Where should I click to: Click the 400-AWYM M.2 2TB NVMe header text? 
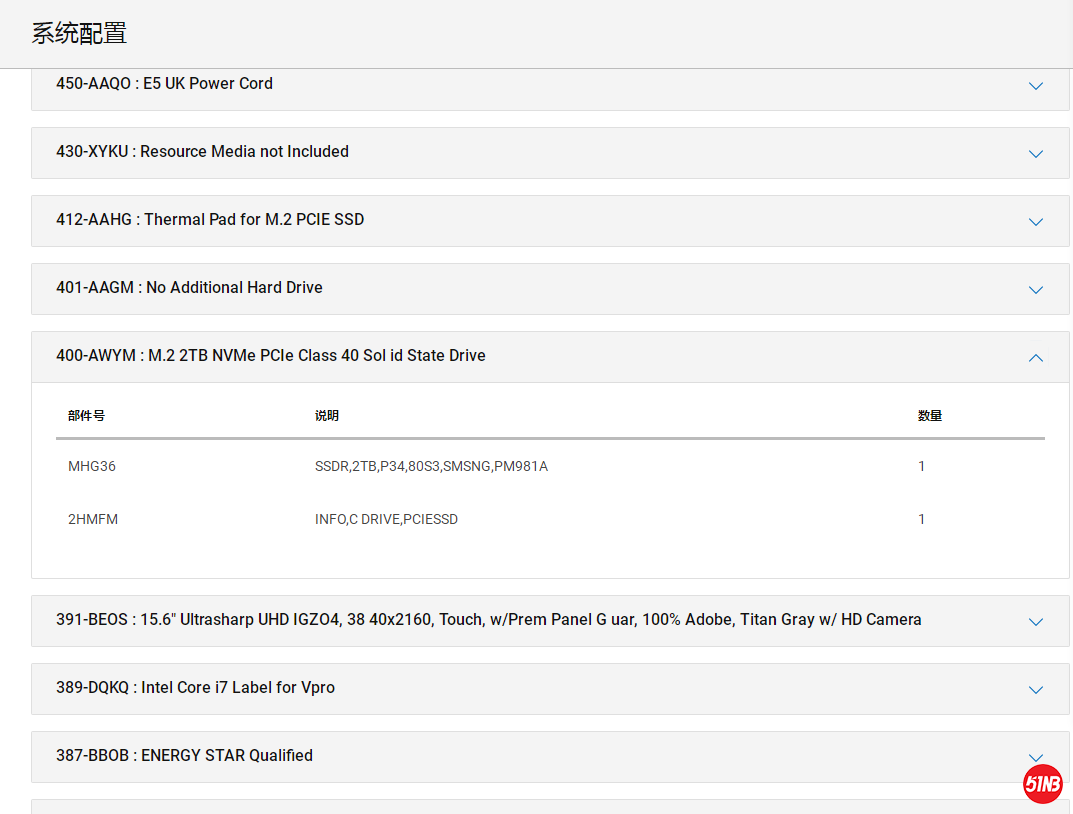coord(270,356)
